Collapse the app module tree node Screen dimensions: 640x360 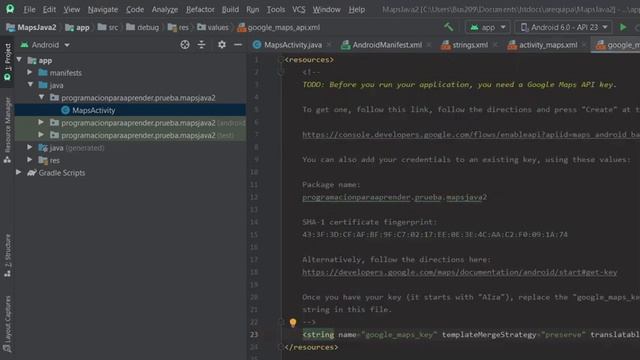tap(19, 60)
